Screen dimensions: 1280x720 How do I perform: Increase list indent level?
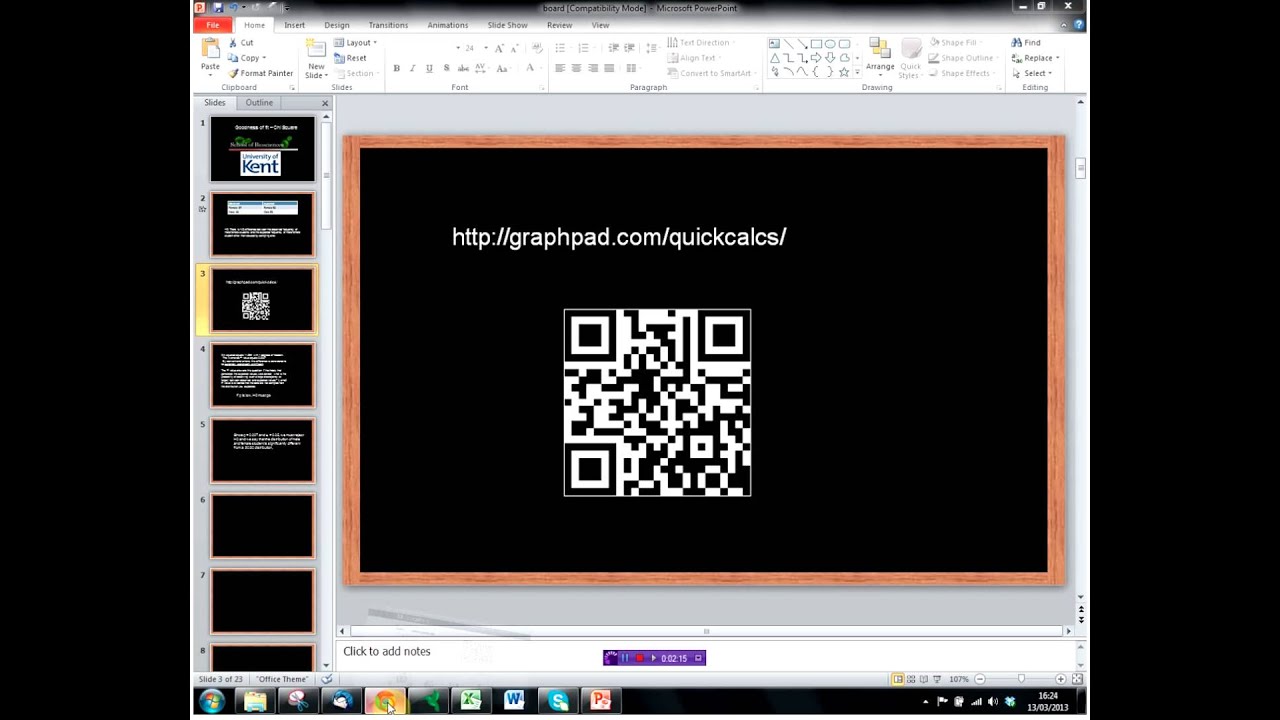(629, 47)
